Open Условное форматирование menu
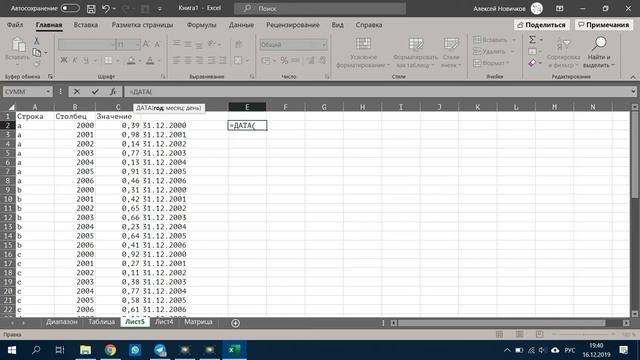This screenshot has width=640, height=360. 363,52
